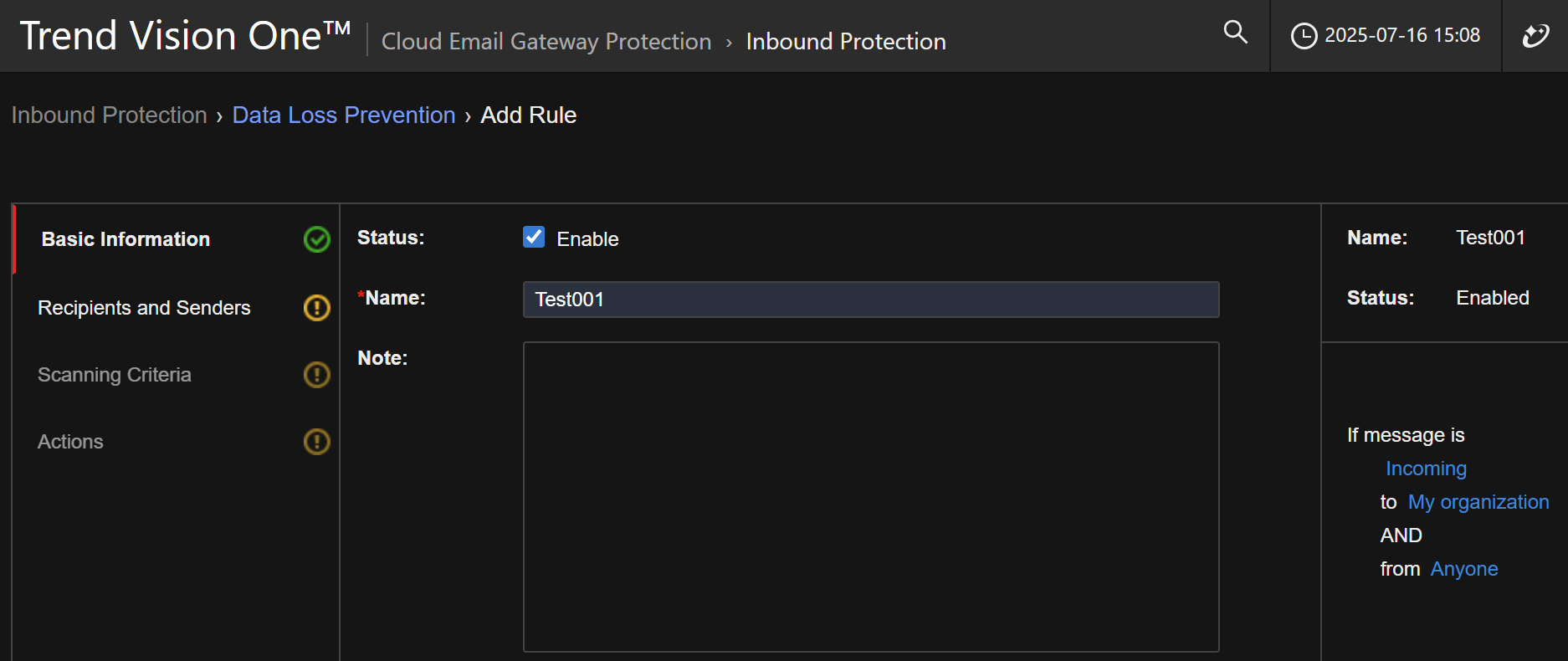Uncheck the Enable status checkbox
Viewport: 1568px width, 661px height.
(534, 238)
